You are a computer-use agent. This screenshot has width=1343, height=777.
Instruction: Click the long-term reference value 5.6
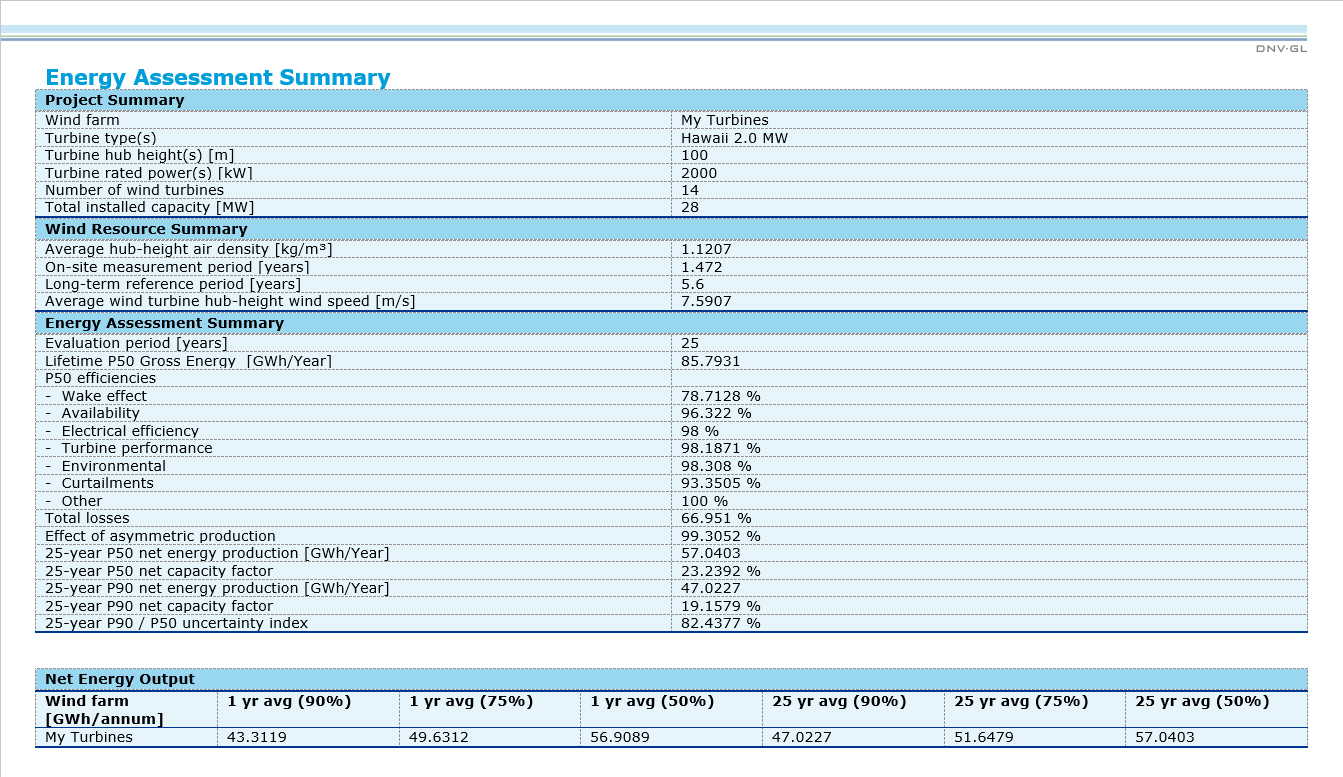692,284
